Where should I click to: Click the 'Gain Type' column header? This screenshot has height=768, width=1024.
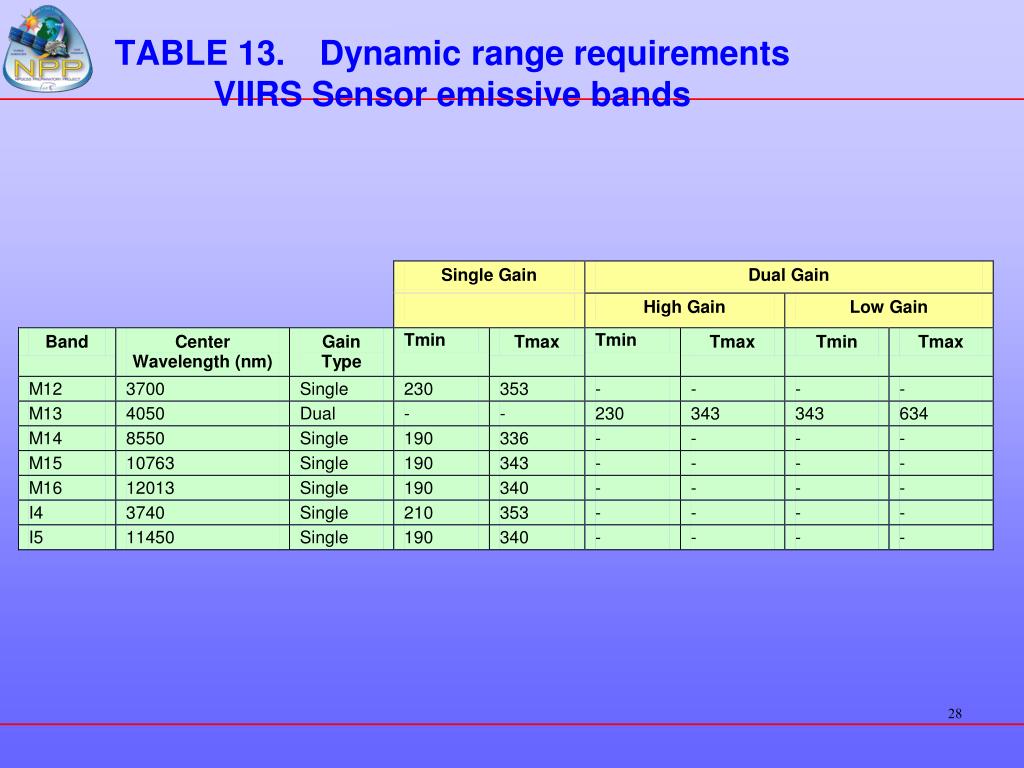[x=341, y=351]
